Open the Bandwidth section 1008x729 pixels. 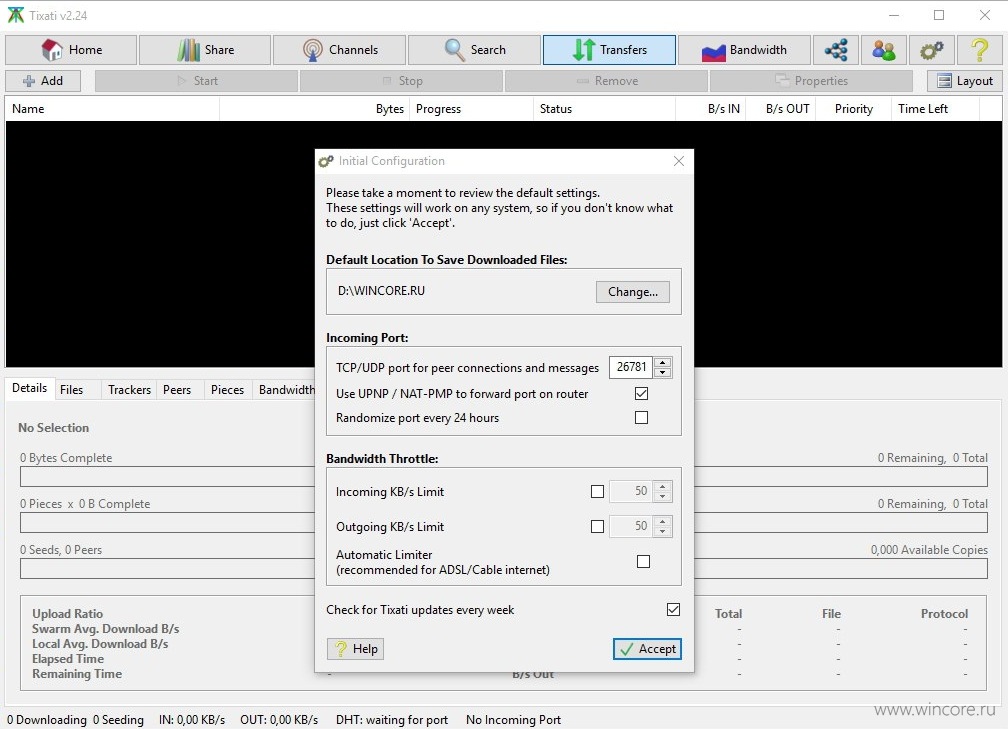point(744,50)
